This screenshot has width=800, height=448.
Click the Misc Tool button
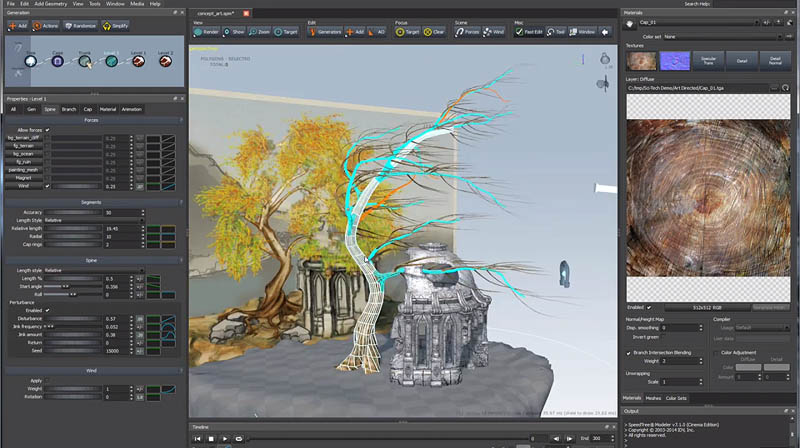click(556, 32)
